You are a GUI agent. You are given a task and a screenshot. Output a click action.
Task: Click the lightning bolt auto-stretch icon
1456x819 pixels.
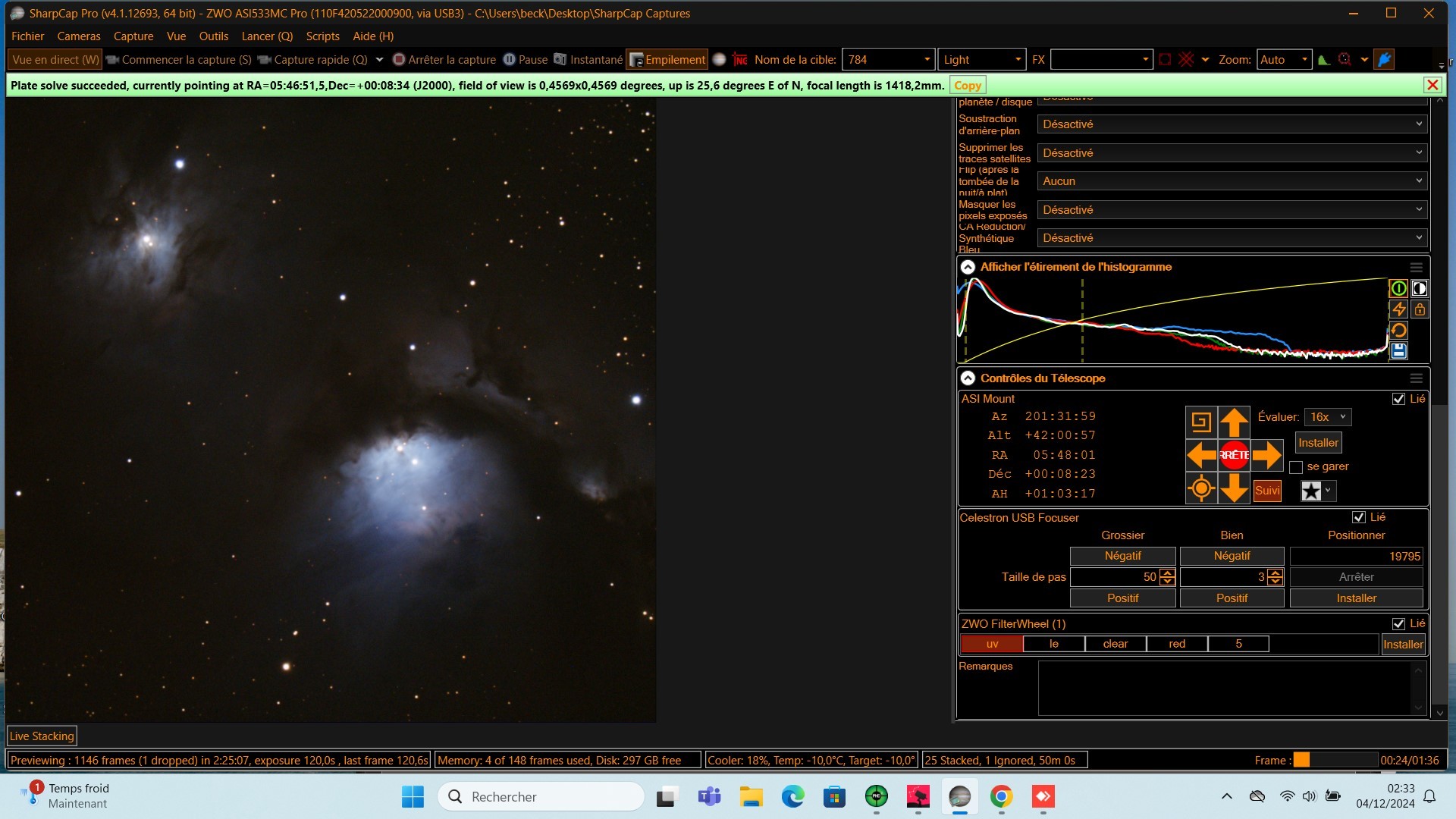pos(1398,309)
